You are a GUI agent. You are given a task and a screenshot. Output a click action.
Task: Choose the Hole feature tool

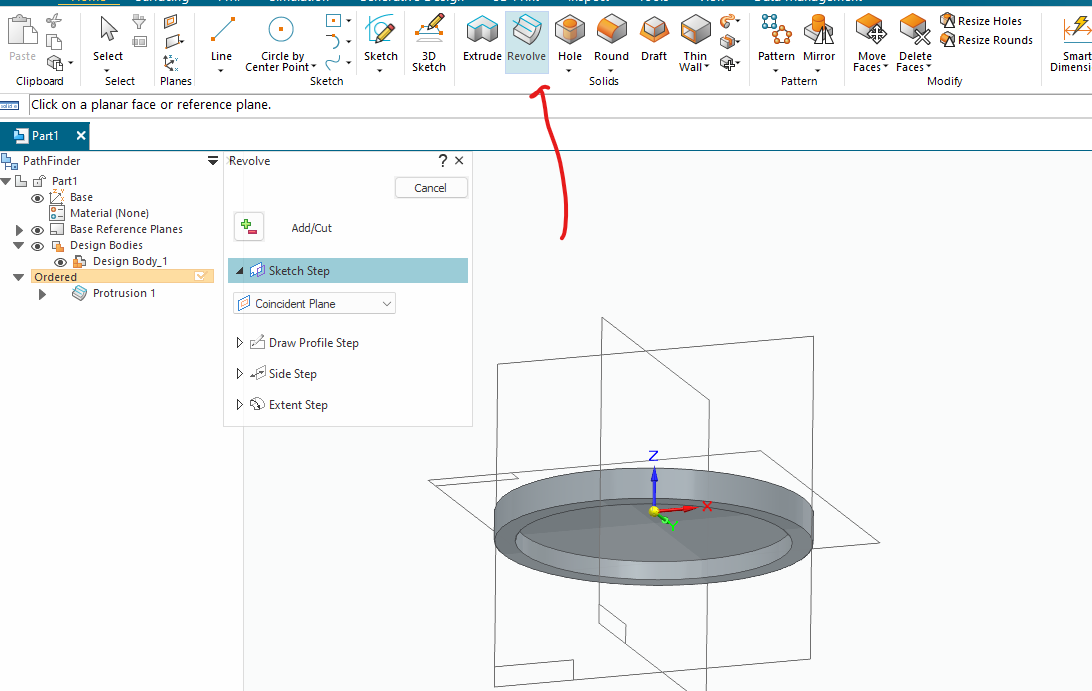coord(570,38)
